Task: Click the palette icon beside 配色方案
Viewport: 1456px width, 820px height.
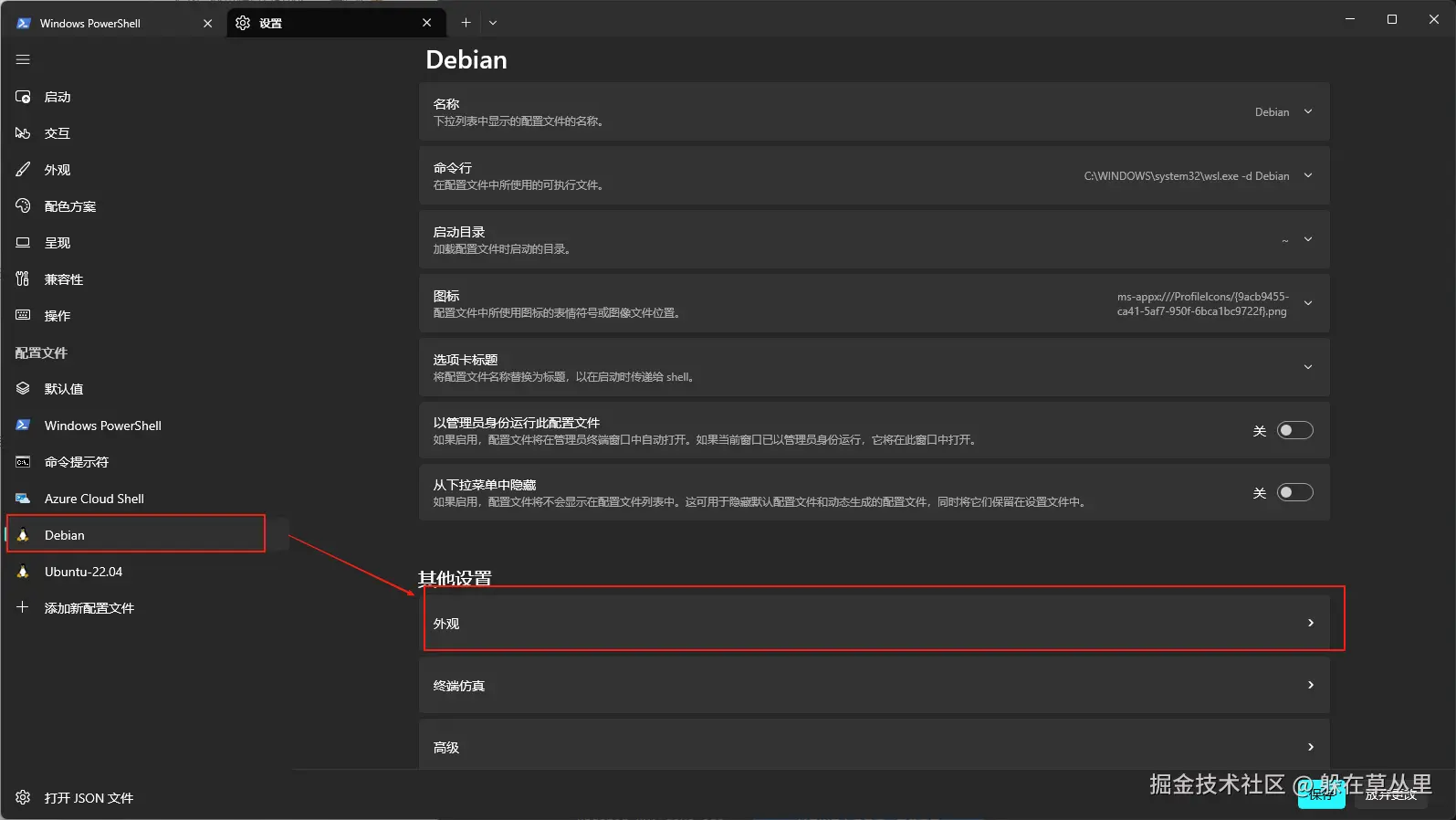Action: click(23, 206)
